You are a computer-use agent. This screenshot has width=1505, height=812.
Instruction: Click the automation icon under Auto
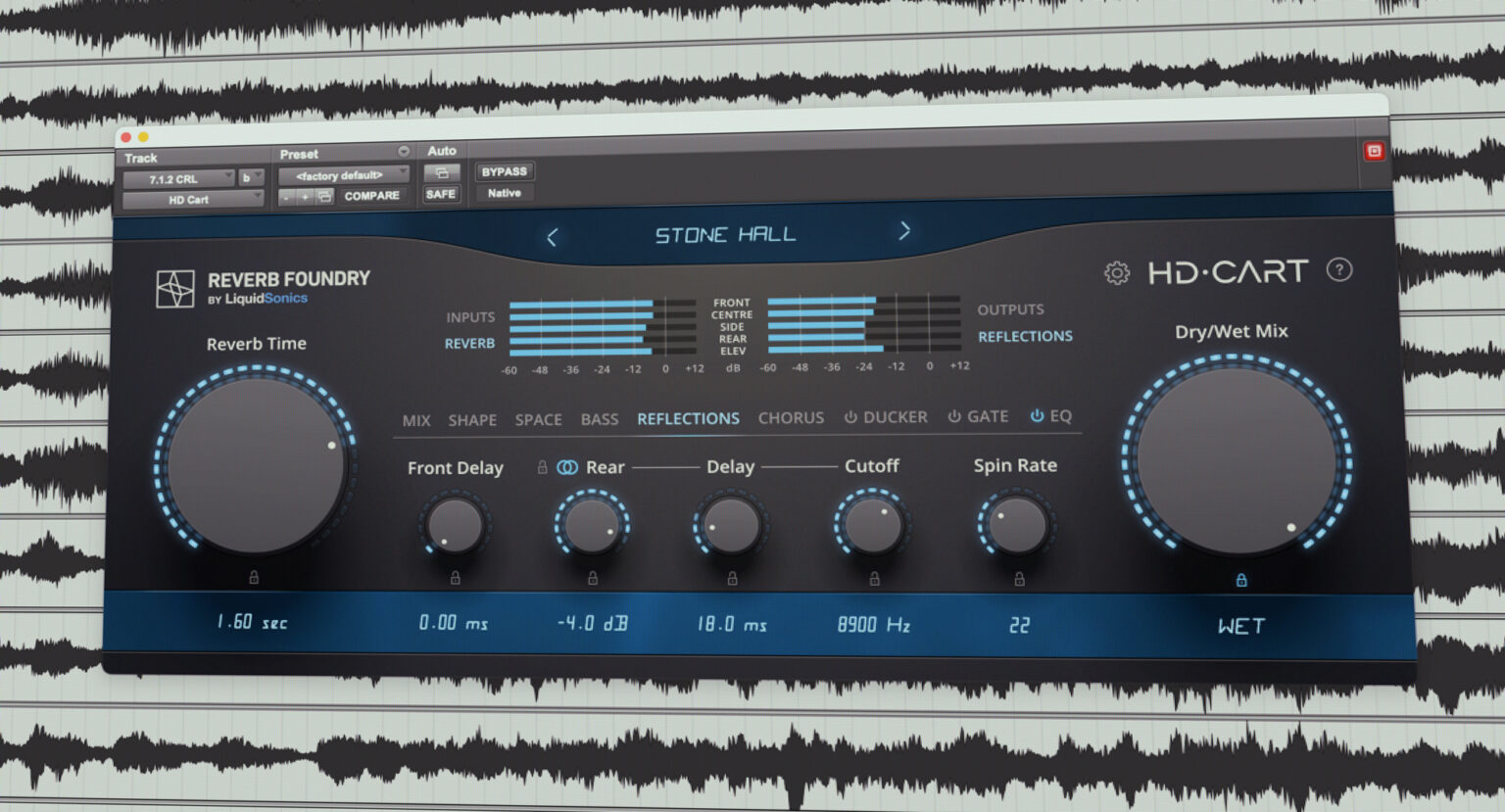440,172
